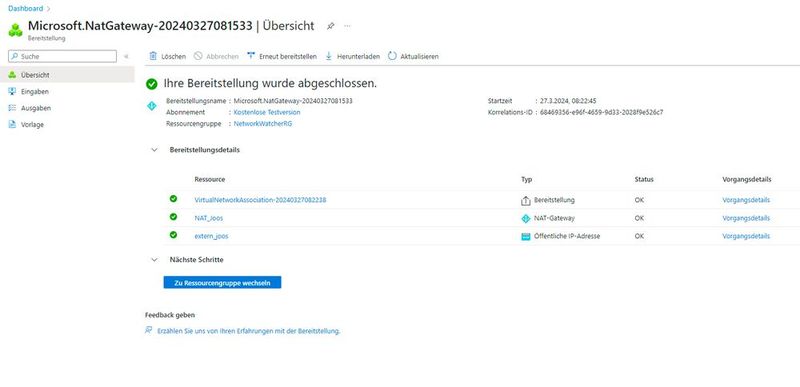Image resolution: width=800 pixels, height=387 pixels.
Task: Open the Übersicht menu item
Action: [67, 75]
